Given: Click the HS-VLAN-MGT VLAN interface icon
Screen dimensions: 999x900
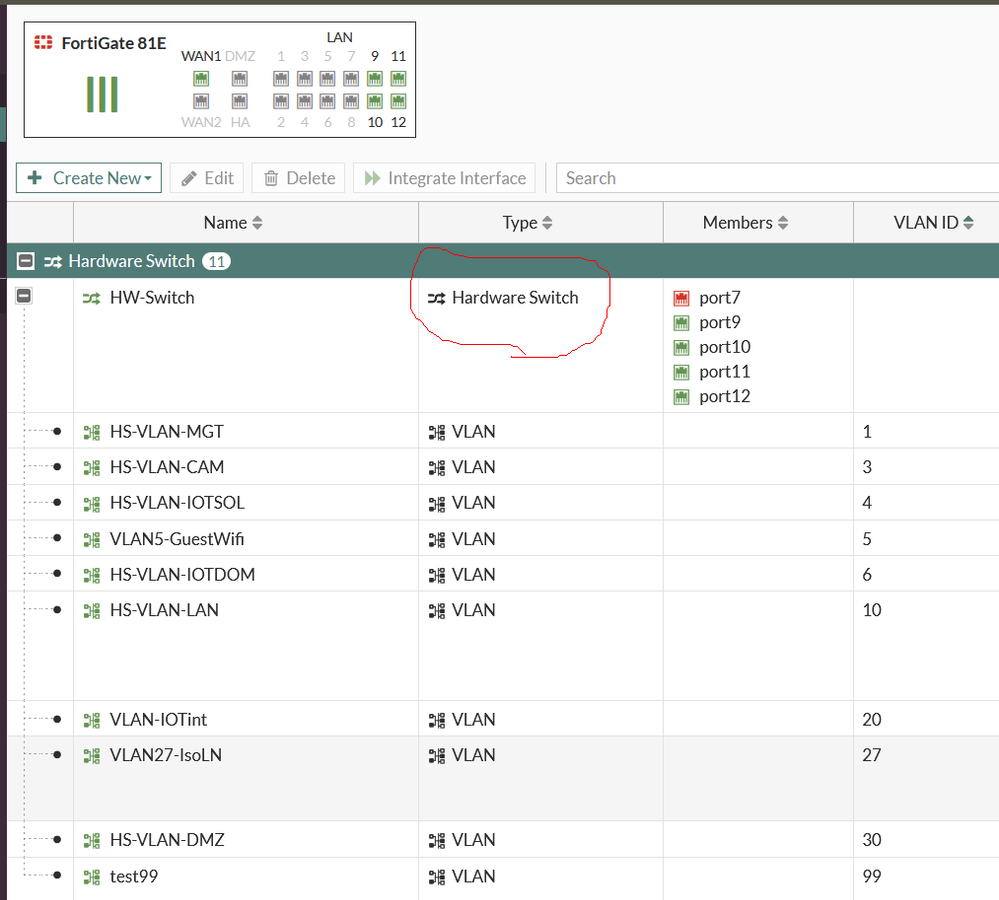Looking at the screenshot, I should pyautogui.click(x=92, y=432).
